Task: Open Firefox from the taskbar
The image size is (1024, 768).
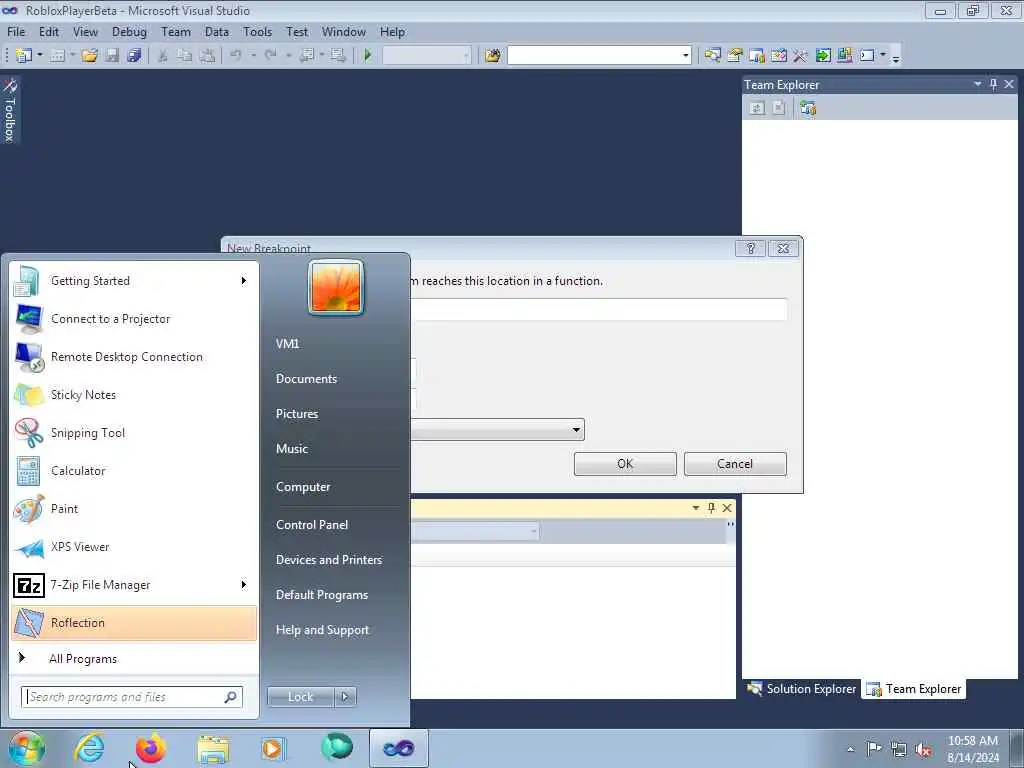Action: coord(150,748)
